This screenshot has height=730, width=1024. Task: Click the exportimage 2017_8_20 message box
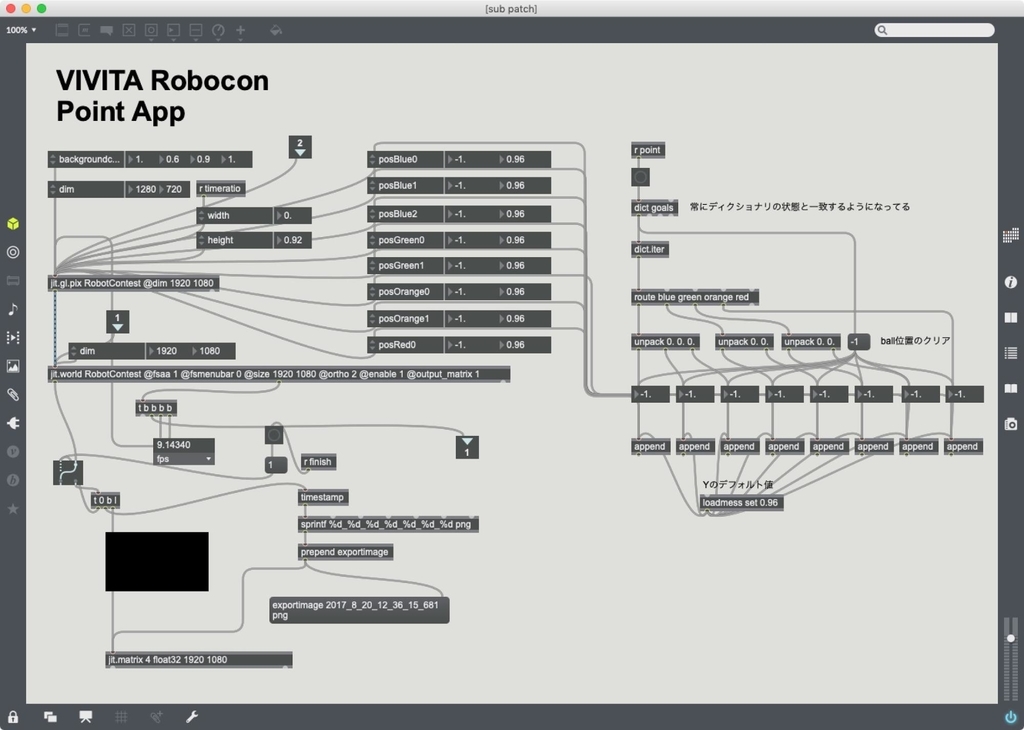point(359,610)
